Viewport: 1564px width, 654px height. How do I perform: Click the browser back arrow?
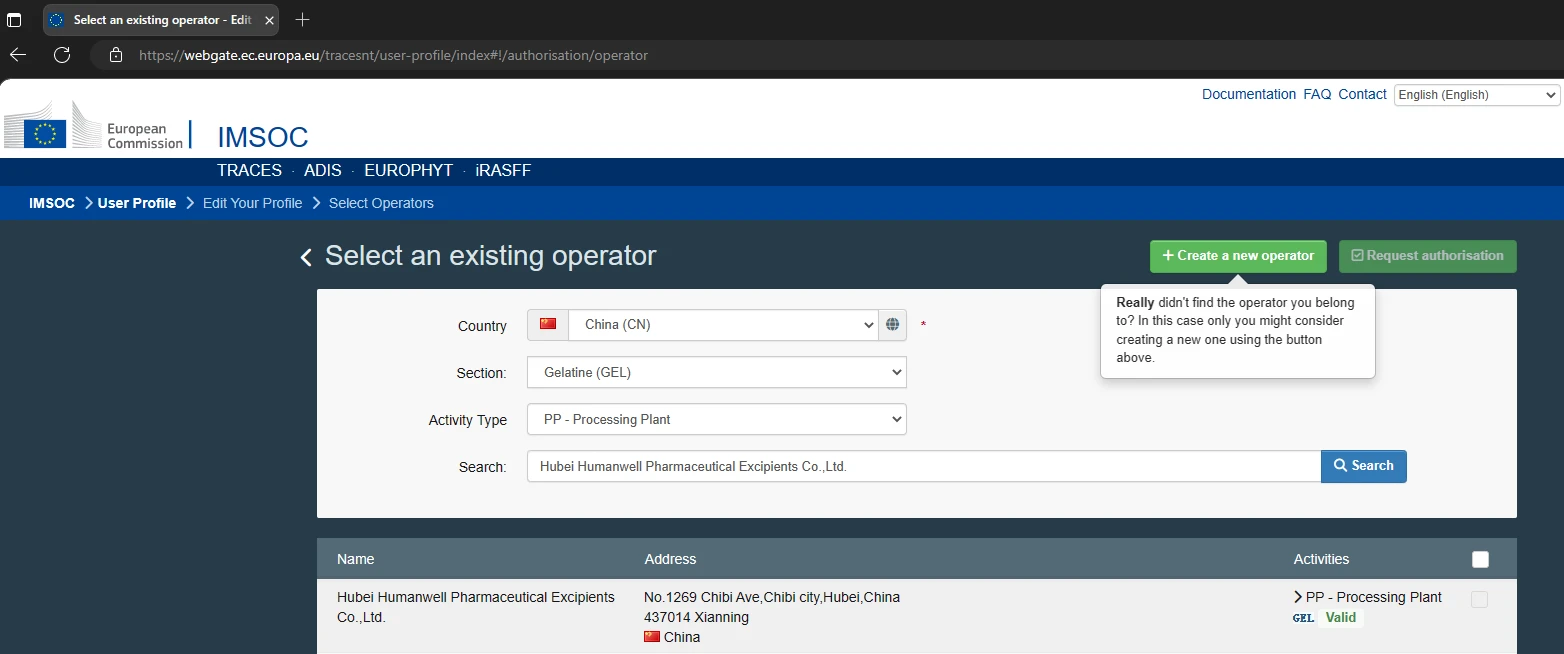pyautogui.click(x=17, y=55)
